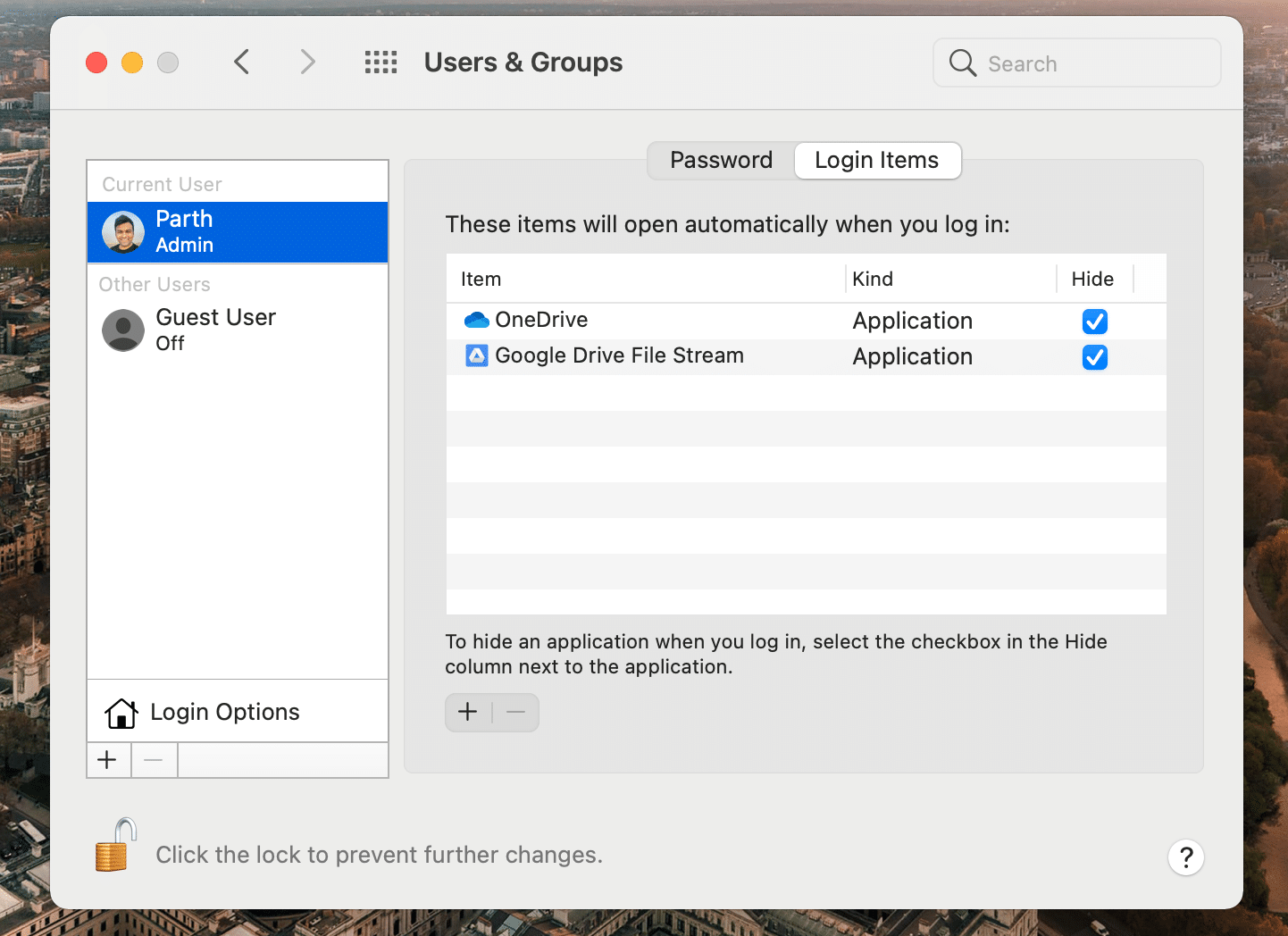
Task: Click the lock icon to prevent changes
Action: pyautogui.click(x=116, y=846)
